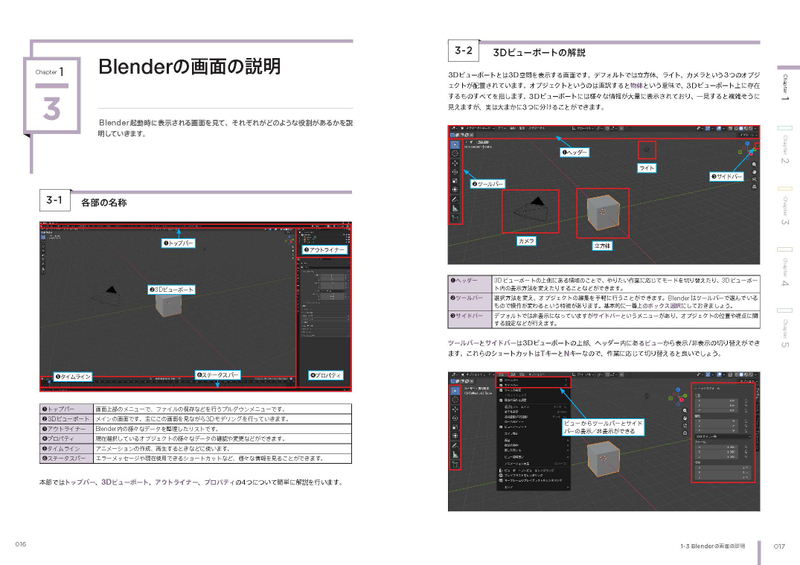Open transform orientation dropdown in labeled viewport header

[583, 128]
